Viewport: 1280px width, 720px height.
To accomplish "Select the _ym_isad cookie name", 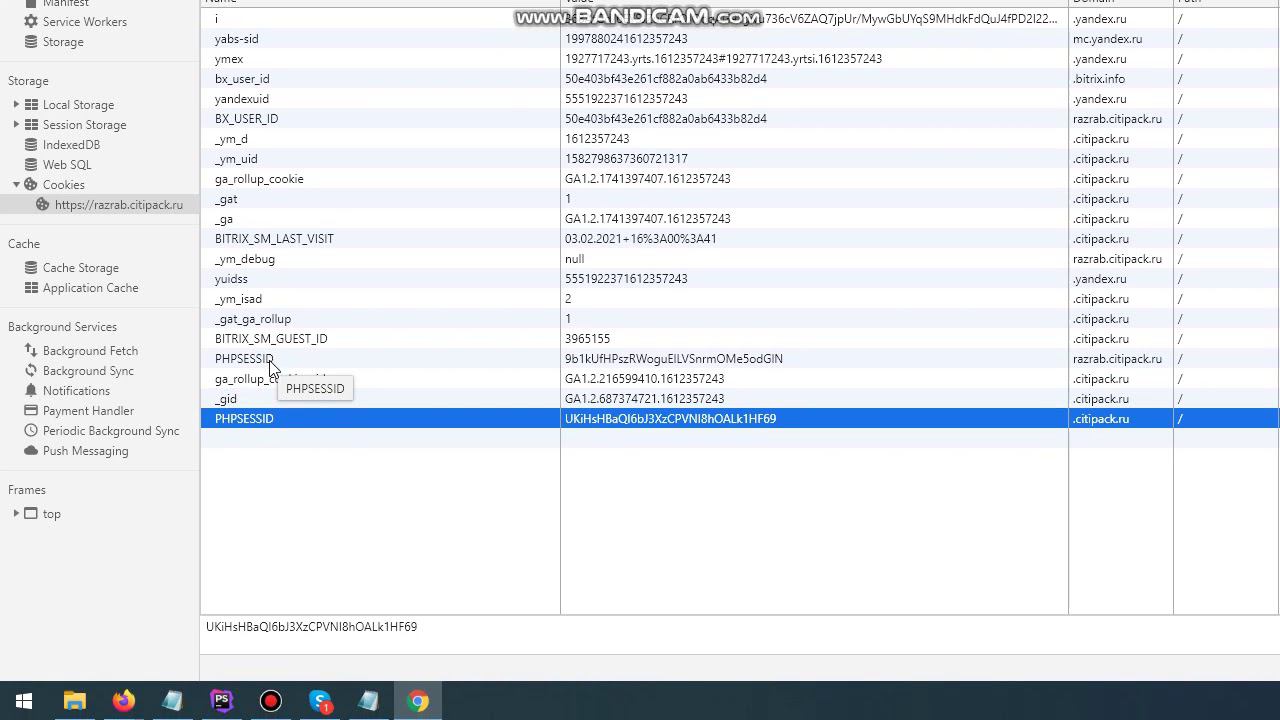I will tap(238, 298).
